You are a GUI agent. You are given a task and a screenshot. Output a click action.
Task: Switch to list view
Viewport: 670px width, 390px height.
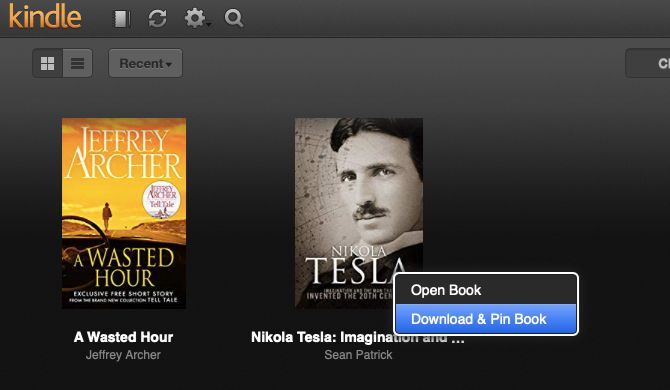pos(77,63)
